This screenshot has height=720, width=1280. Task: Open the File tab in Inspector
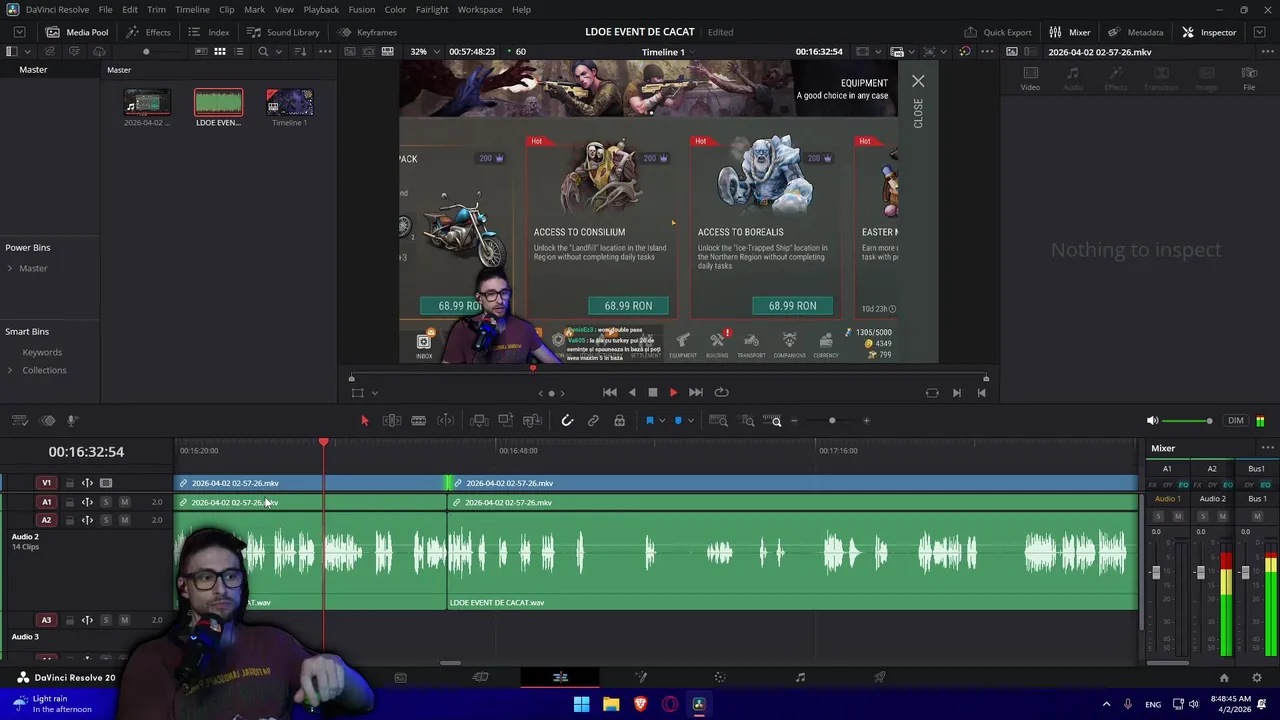point(1249,78)
